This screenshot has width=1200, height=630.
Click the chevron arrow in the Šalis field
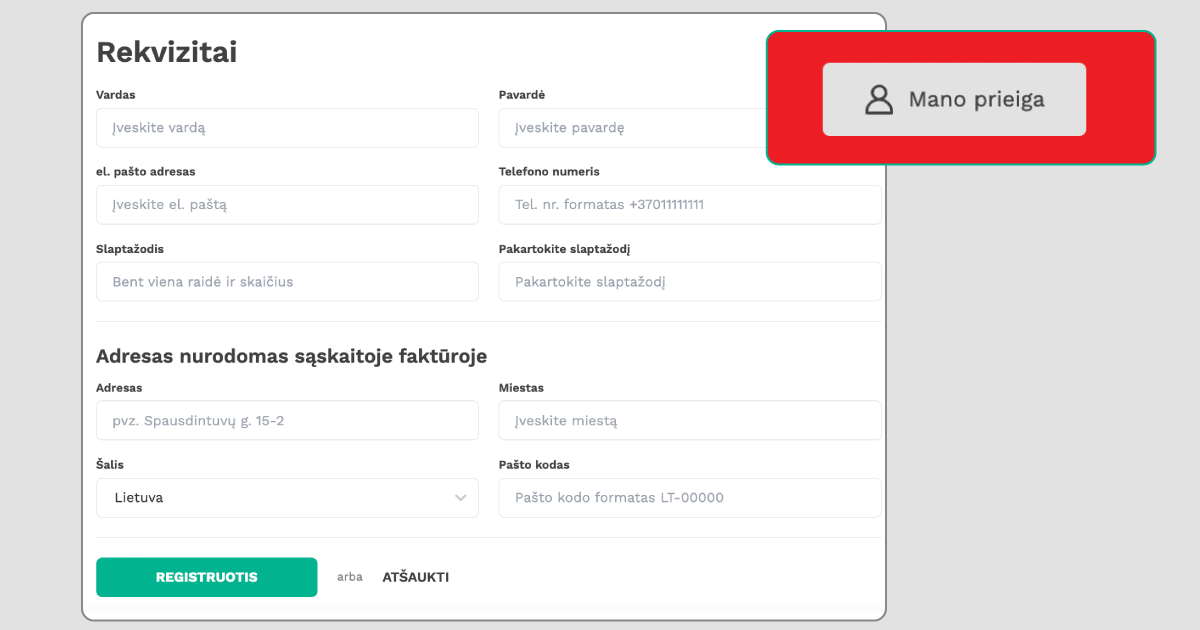pyautogui.click(x=460, y=498)
